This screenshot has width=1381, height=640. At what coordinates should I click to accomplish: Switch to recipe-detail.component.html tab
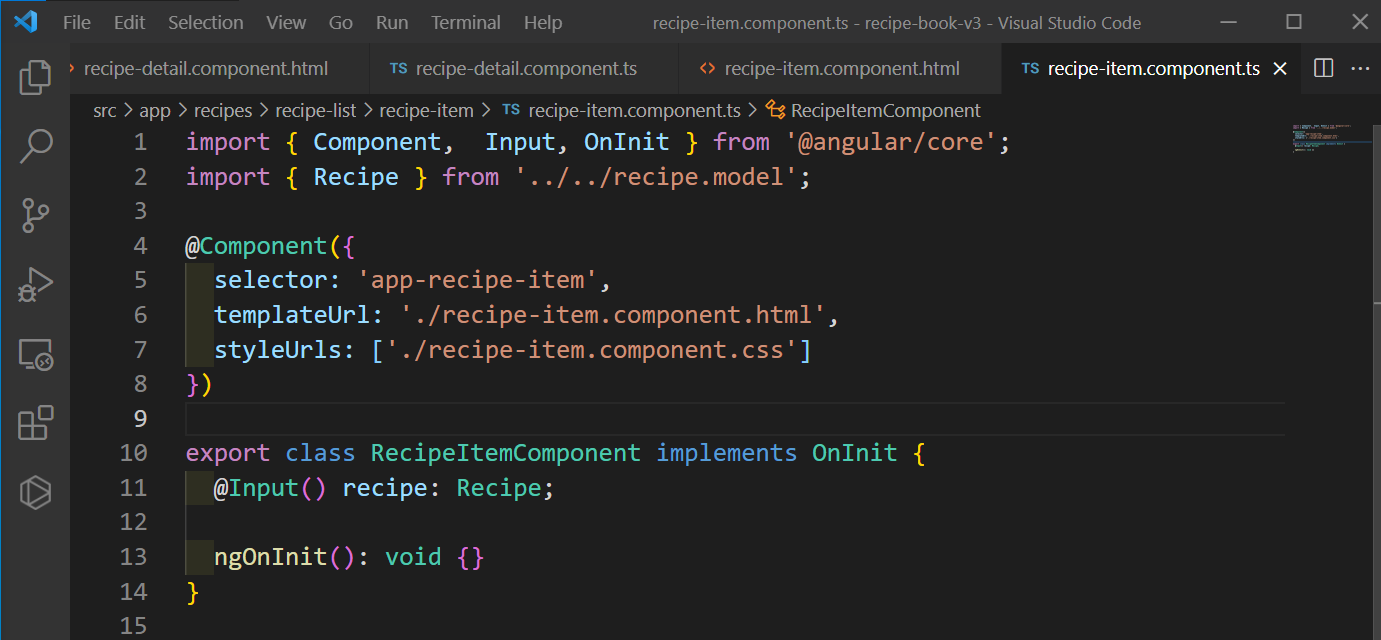point(206,69)
